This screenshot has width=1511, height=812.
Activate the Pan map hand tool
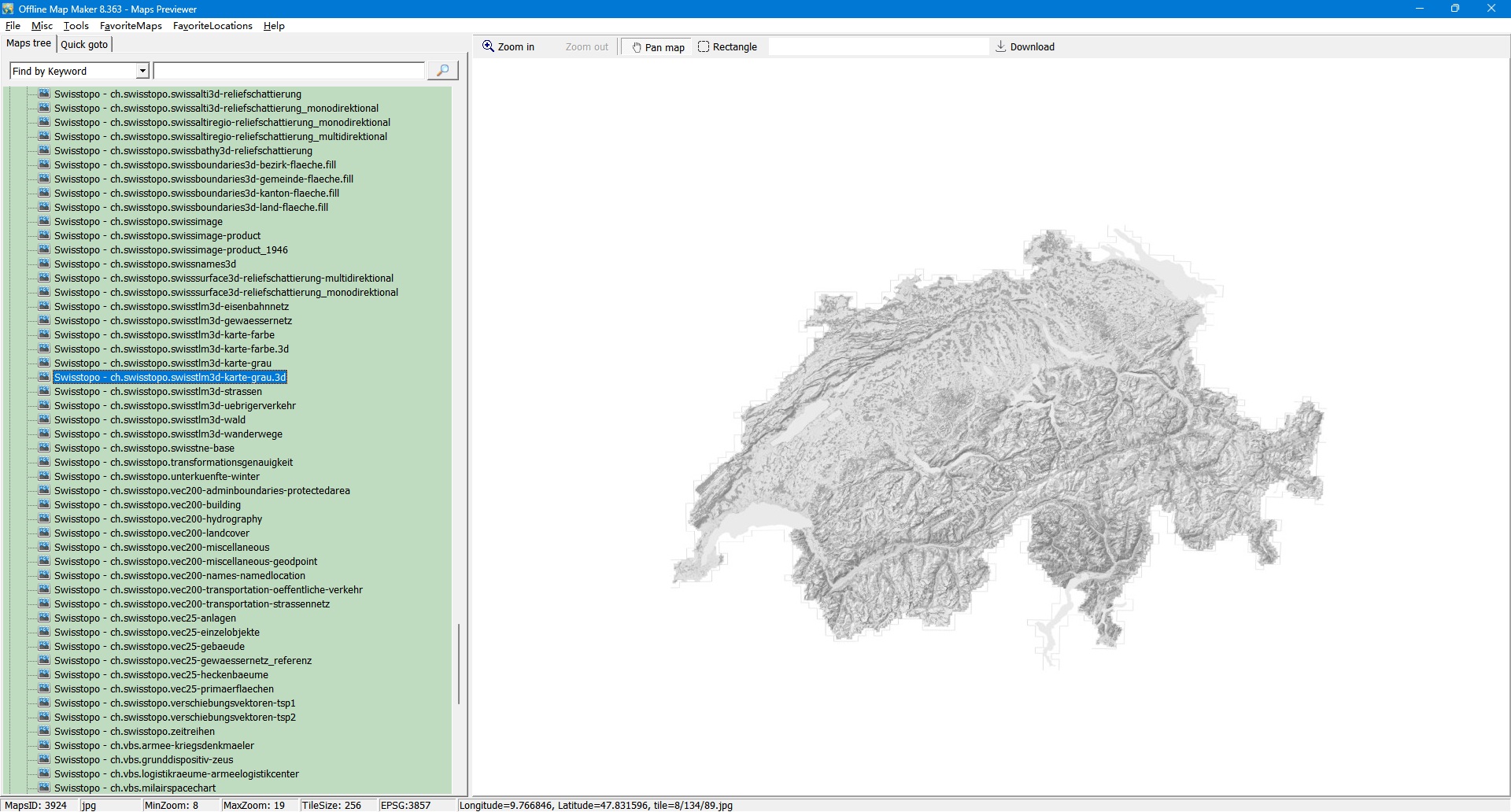pos(658,47)
